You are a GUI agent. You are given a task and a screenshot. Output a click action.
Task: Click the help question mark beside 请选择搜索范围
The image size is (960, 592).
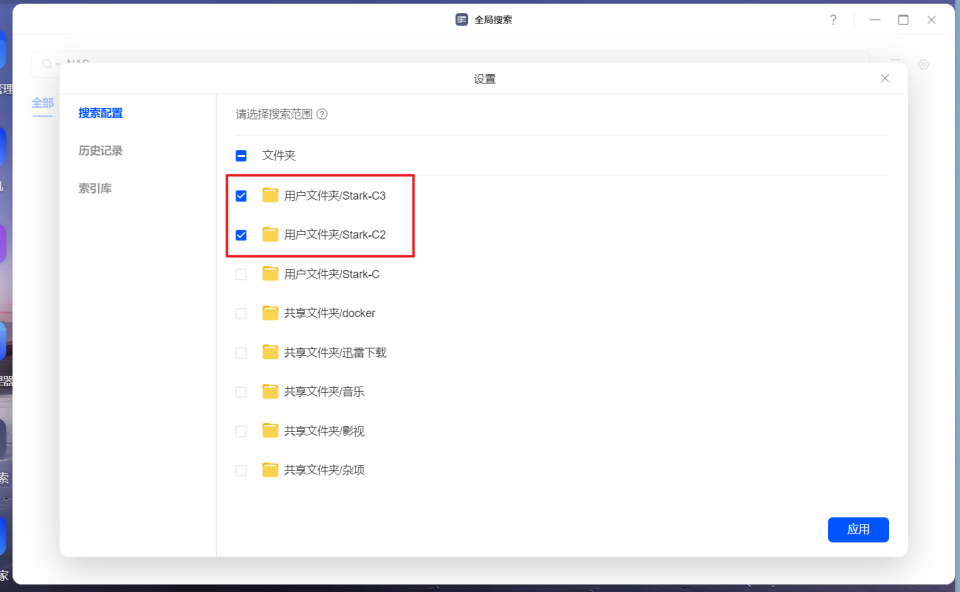(x=322, y=114)
